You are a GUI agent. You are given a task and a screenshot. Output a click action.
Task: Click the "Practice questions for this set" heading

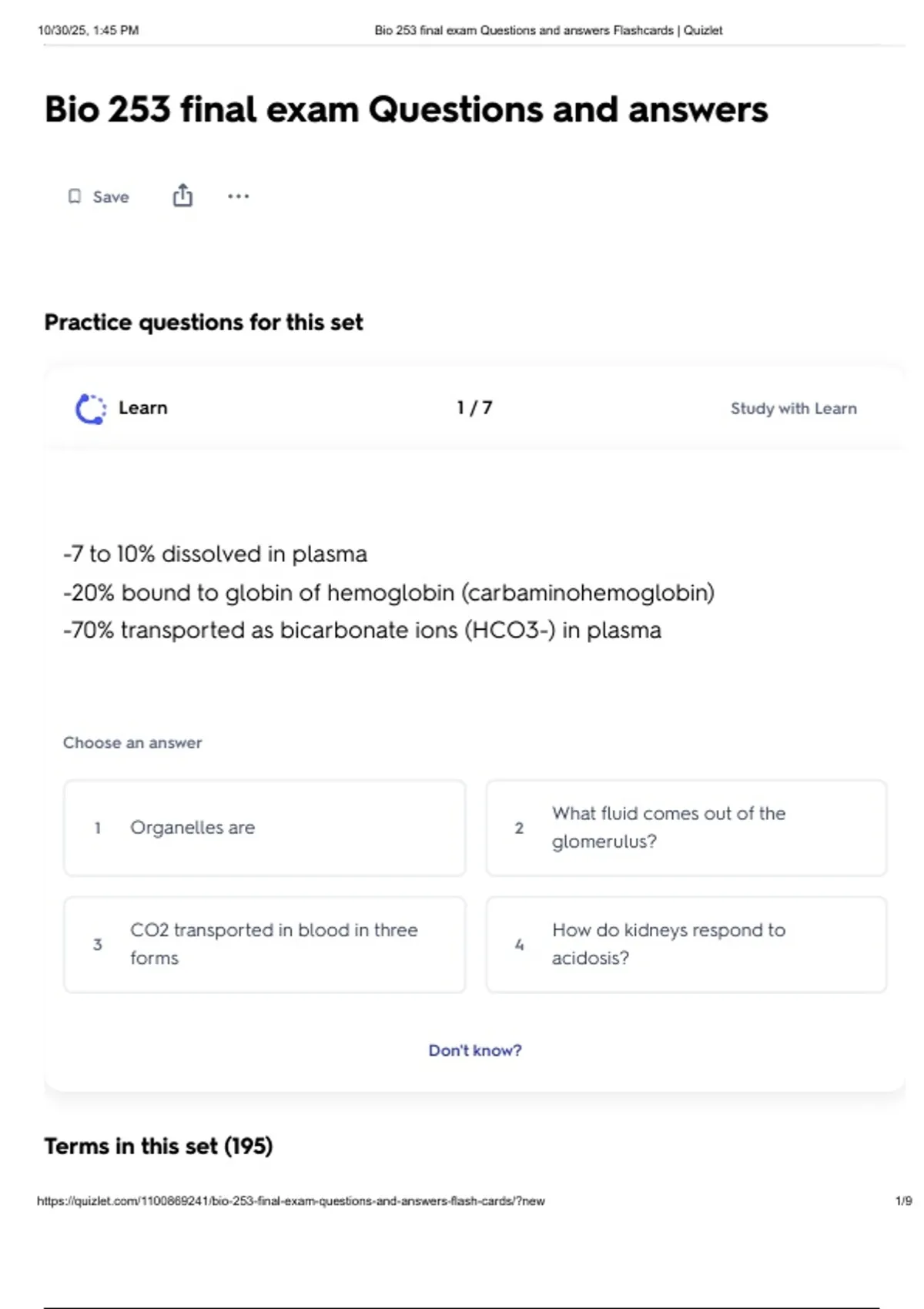point(203,323)
